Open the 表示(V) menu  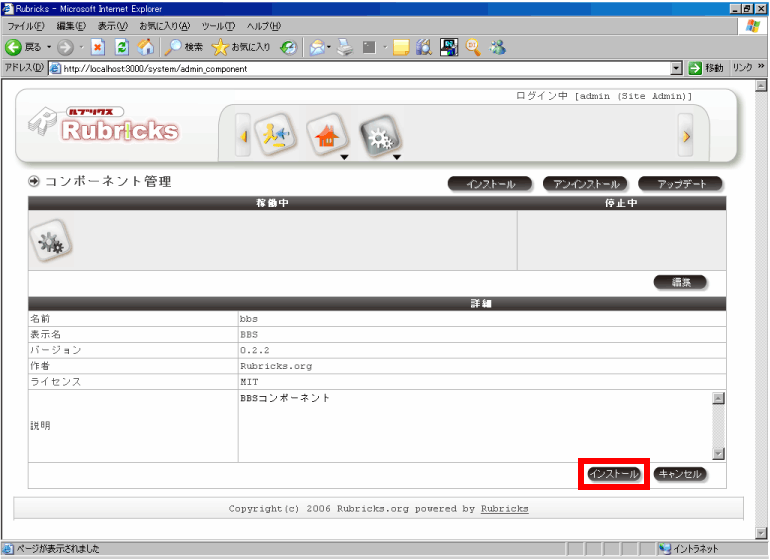coord(112,26)
